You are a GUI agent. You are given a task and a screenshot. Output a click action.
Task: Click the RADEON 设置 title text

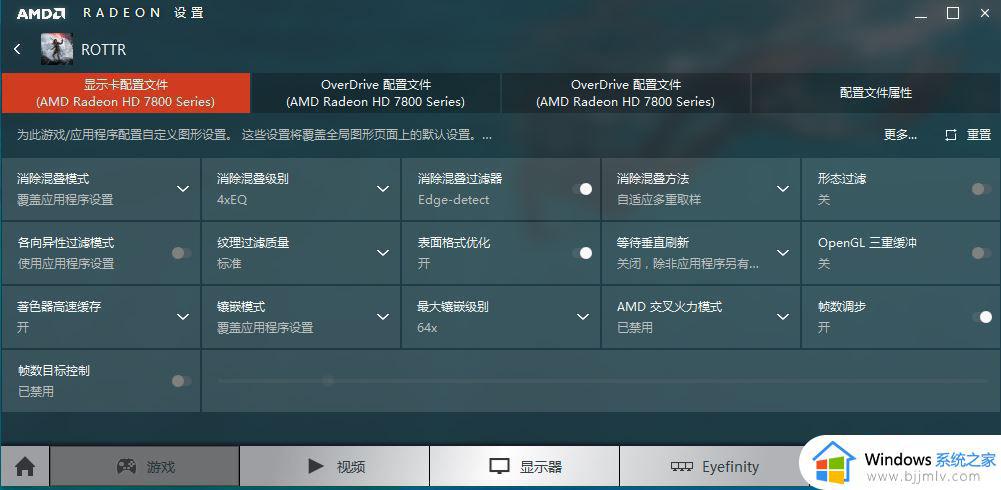coord(144,13)
